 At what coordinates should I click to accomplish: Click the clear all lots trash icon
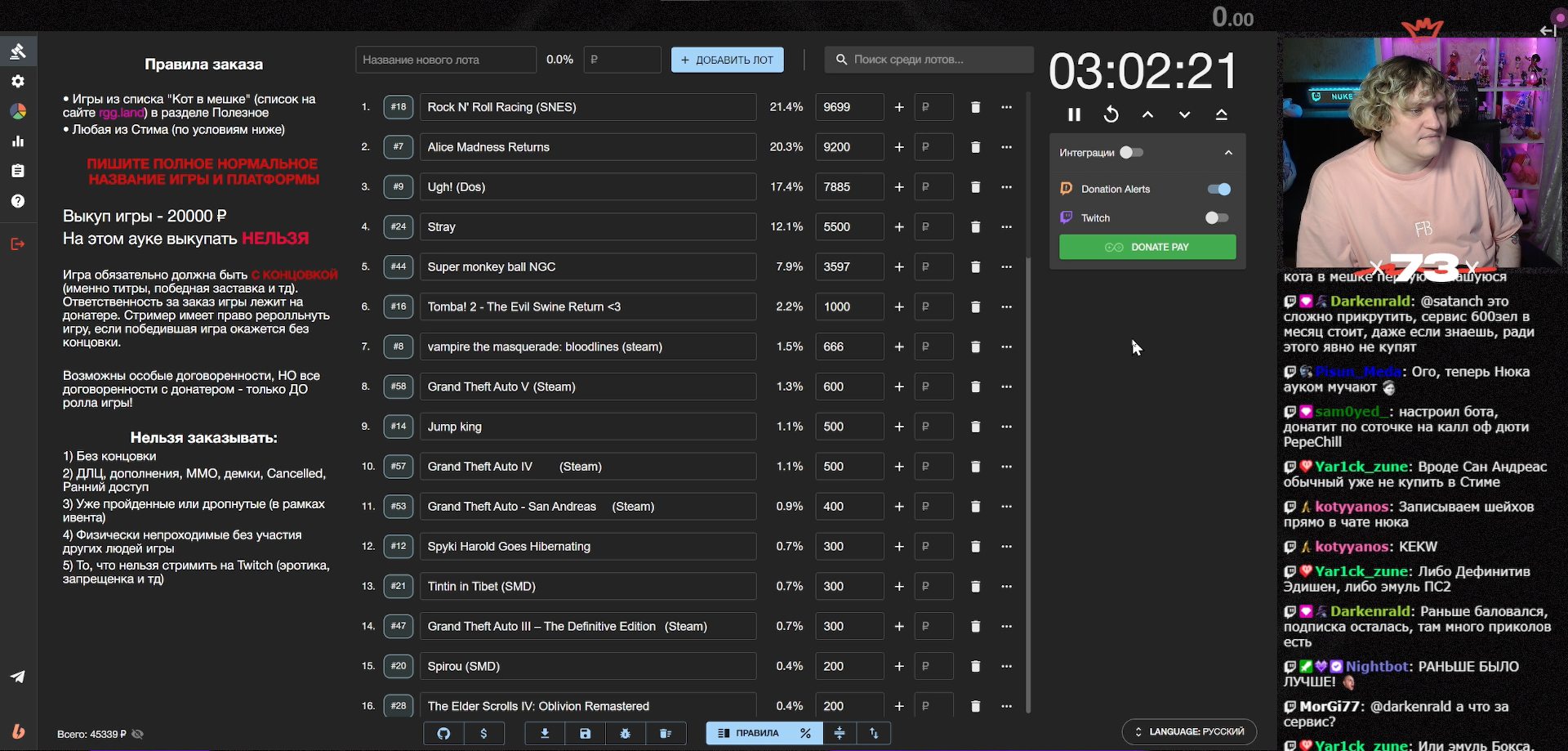pos(666,734)
